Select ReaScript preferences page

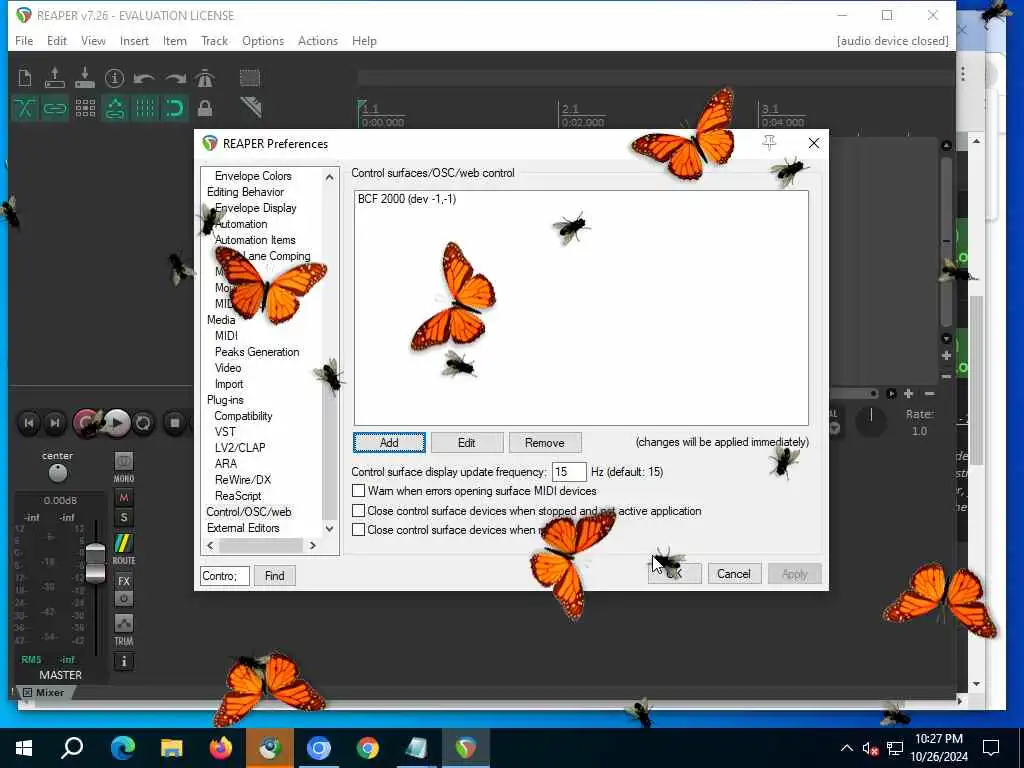[238, 496]
